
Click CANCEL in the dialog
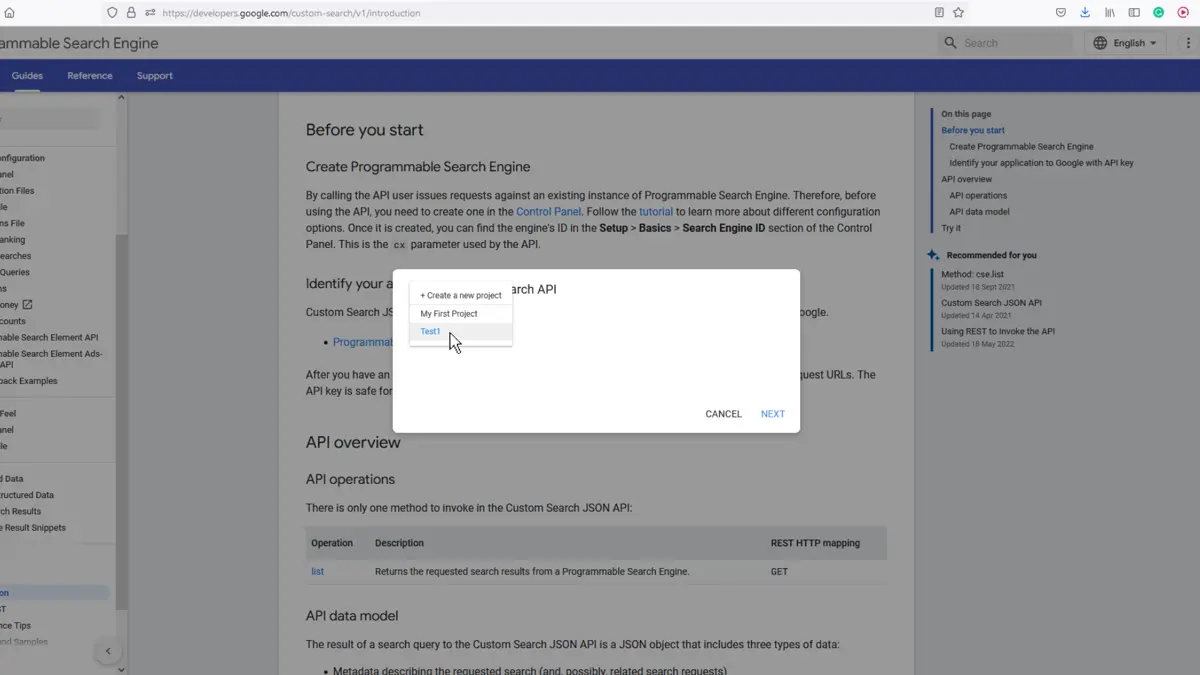tap(723, 414)
